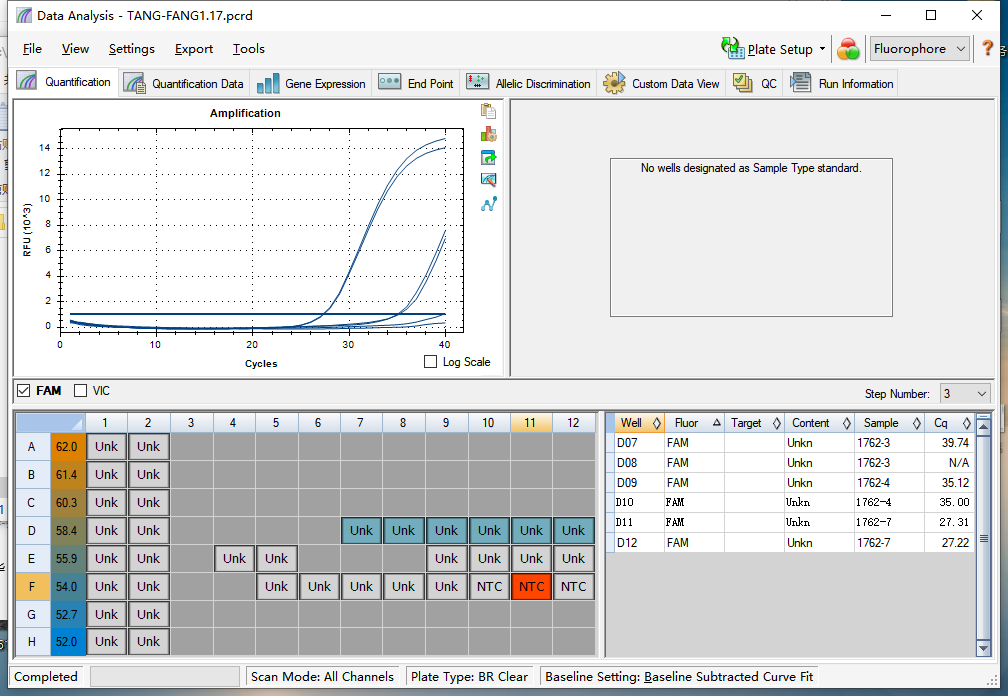Click the QC tab icon
This screenshot has height=696, width=1008.
click(742, 83)
